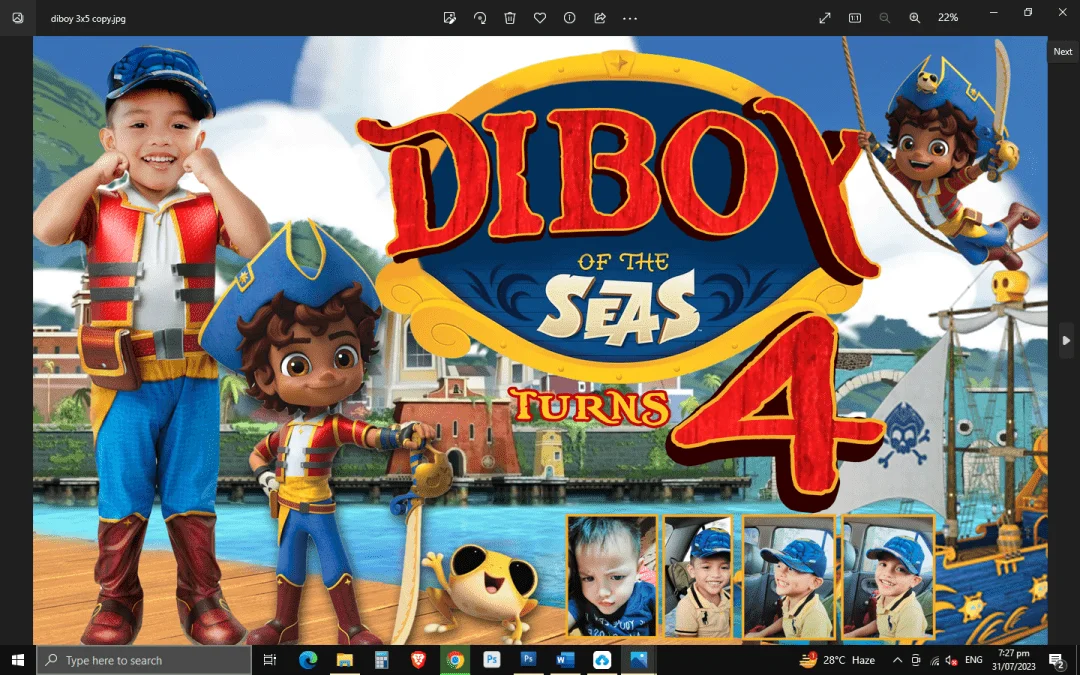Click the diboy 3x5 copy.jpg file name
The width and height of the screenshot is (1080, 675).
tap(88, 19)
